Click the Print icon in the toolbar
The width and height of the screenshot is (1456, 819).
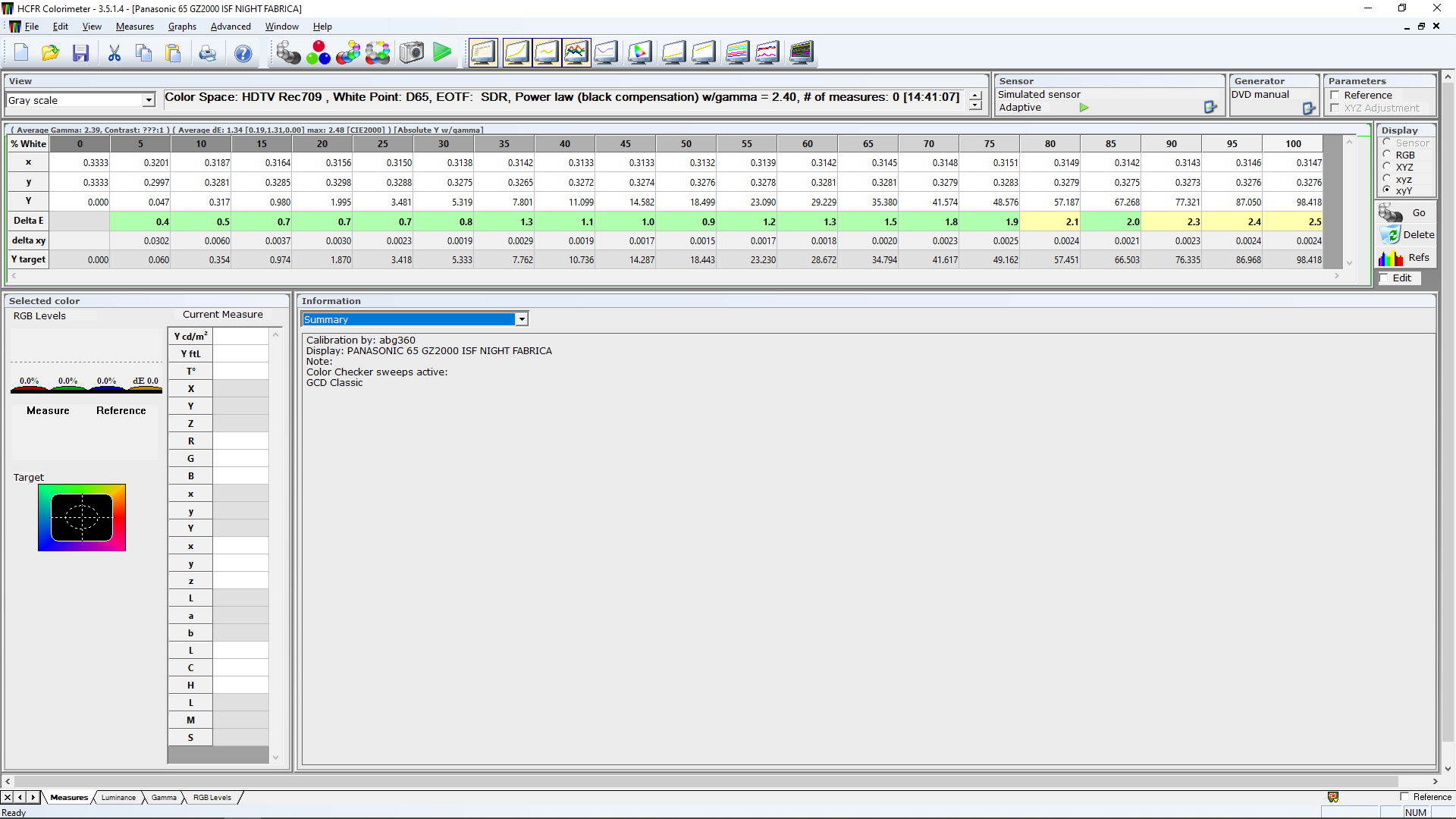click(207, 53)
